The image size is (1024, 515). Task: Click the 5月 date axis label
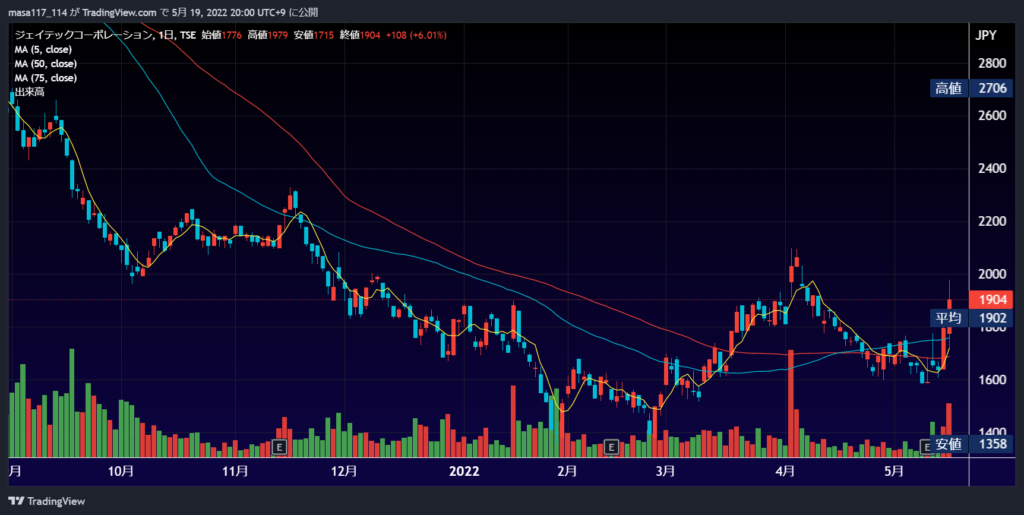point(894,471)
